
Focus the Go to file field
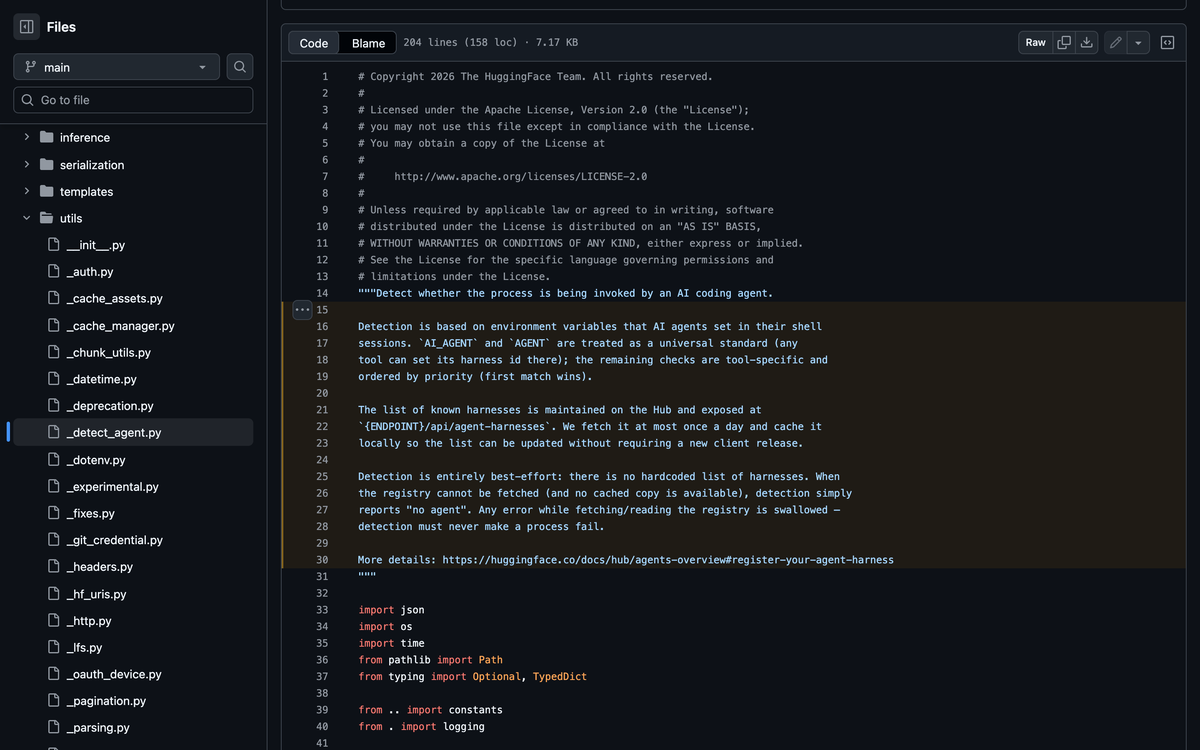(x=133, y=100)
